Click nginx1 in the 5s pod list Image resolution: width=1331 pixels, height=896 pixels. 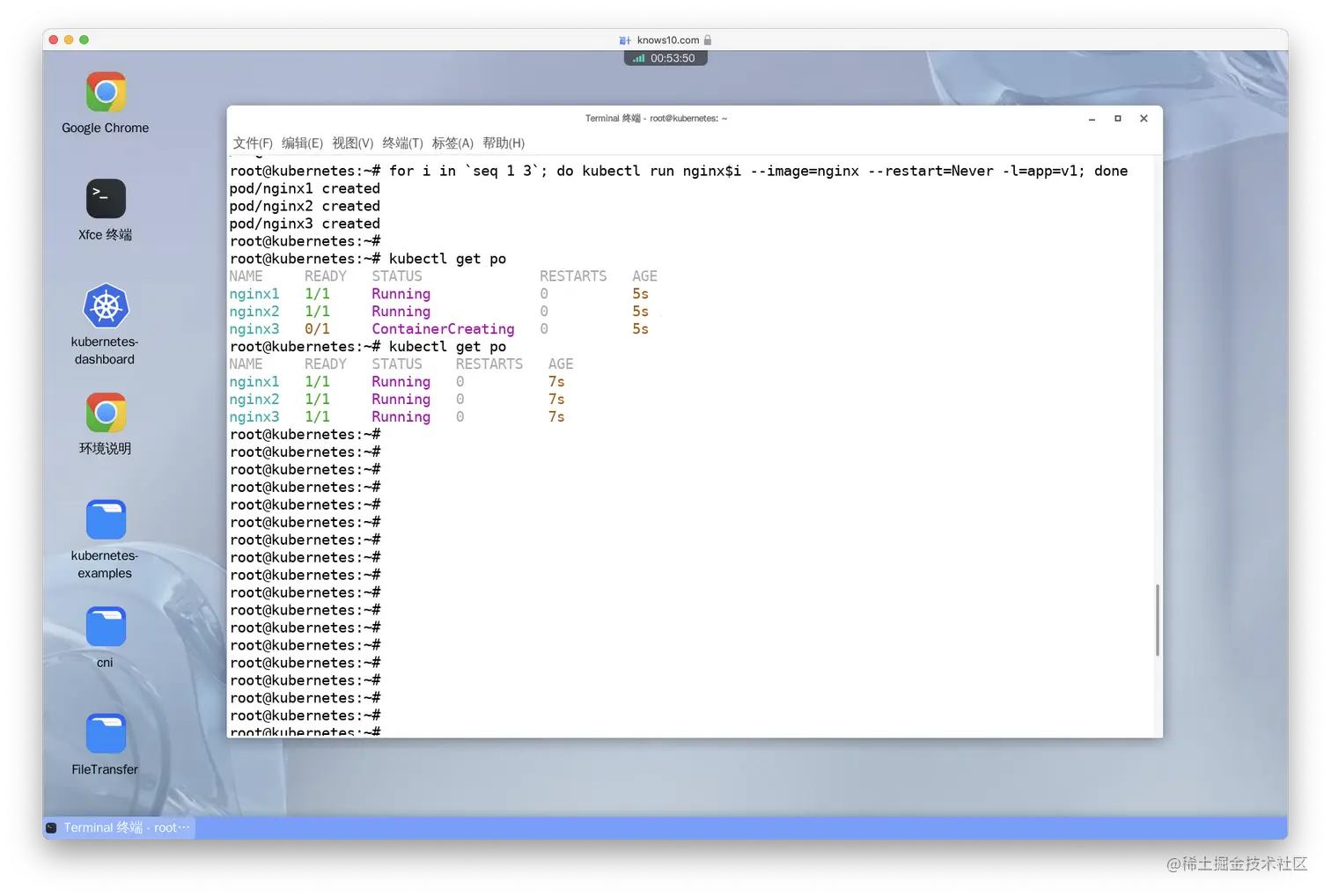(254, 294)
